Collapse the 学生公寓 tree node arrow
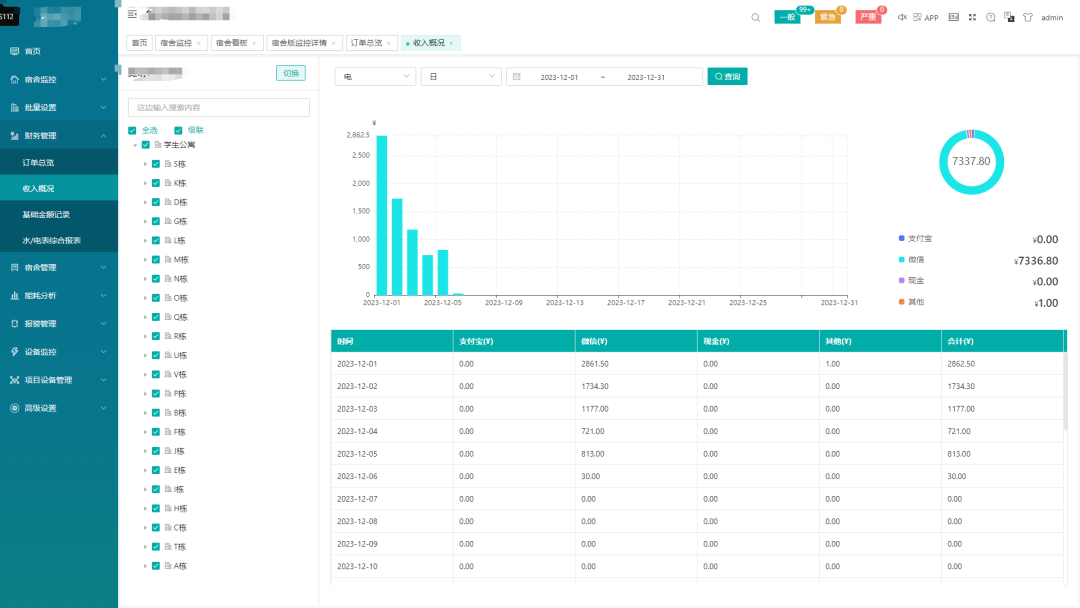Screen dimensions: 1080x608 point(135,145)
